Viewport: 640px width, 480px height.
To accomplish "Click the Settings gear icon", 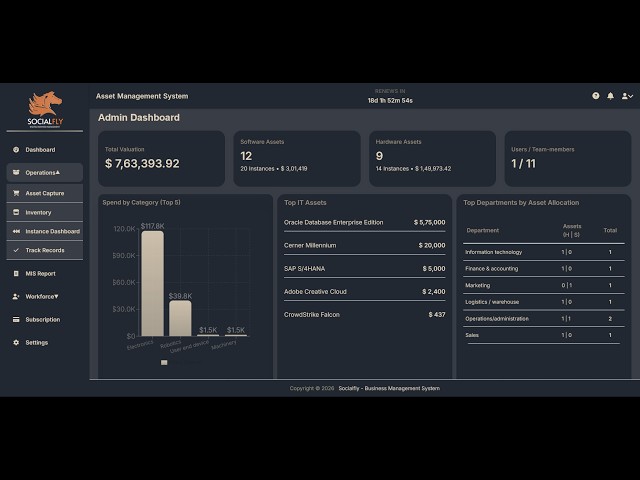I will pyautogui.click(x=16, y=342).
